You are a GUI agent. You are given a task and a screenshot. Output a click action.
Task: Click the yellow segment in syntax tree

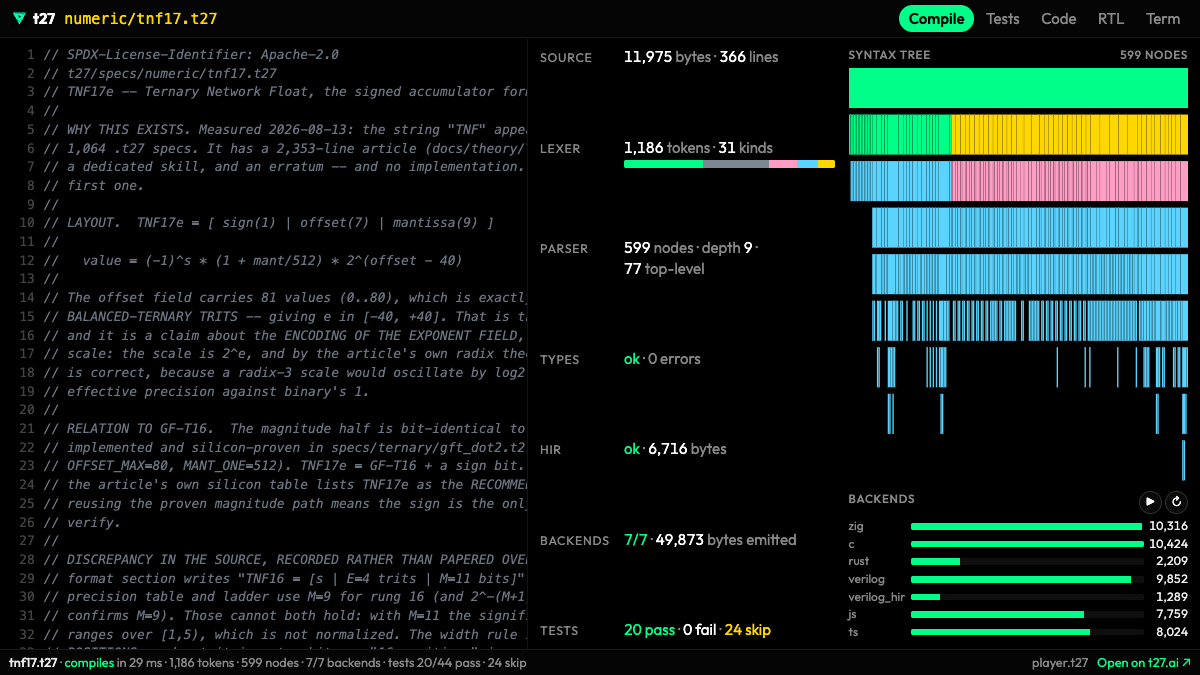point(1068,135)
